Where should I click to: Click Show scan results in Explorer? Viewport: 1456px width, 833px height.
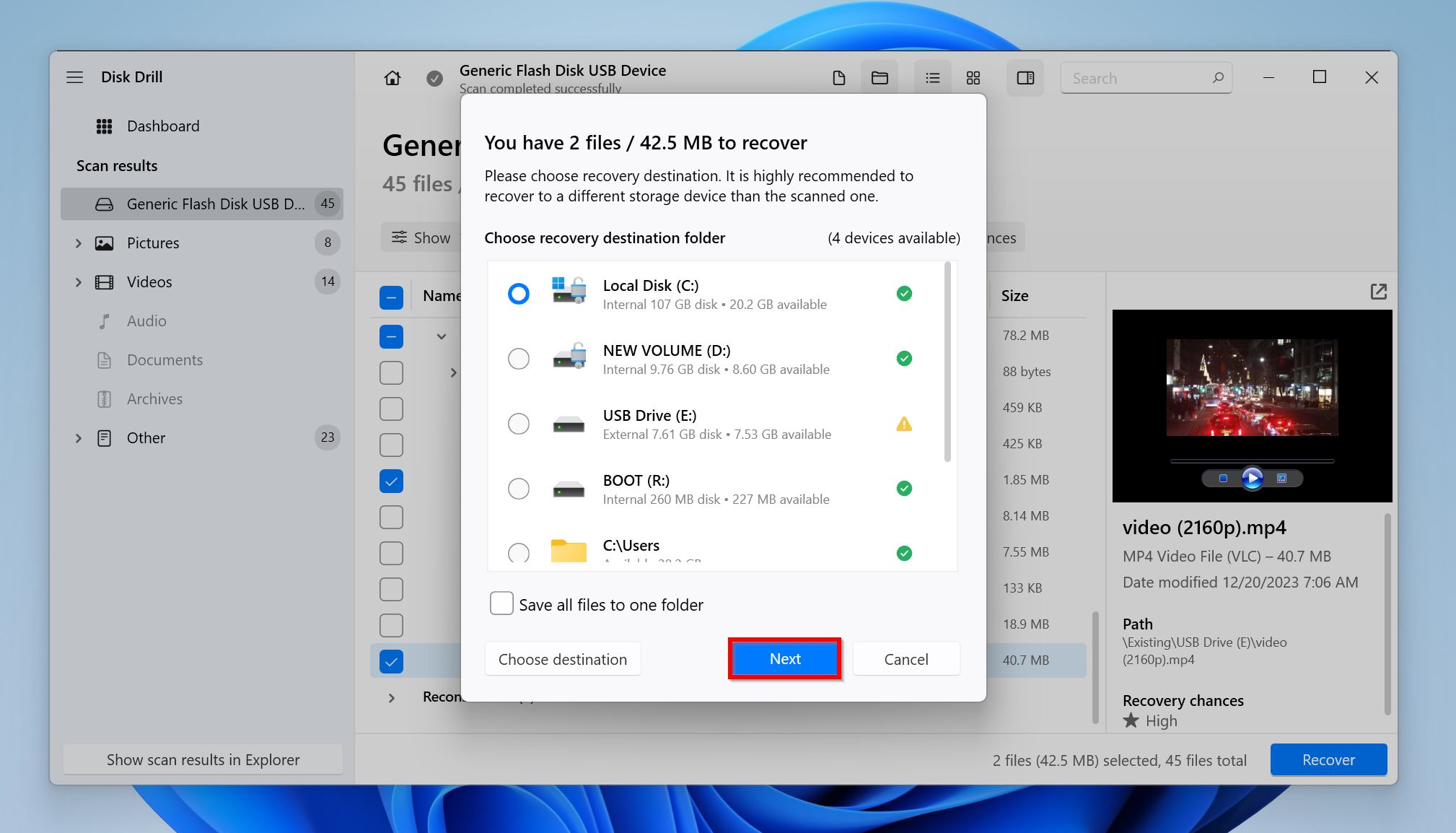point(203,760)
